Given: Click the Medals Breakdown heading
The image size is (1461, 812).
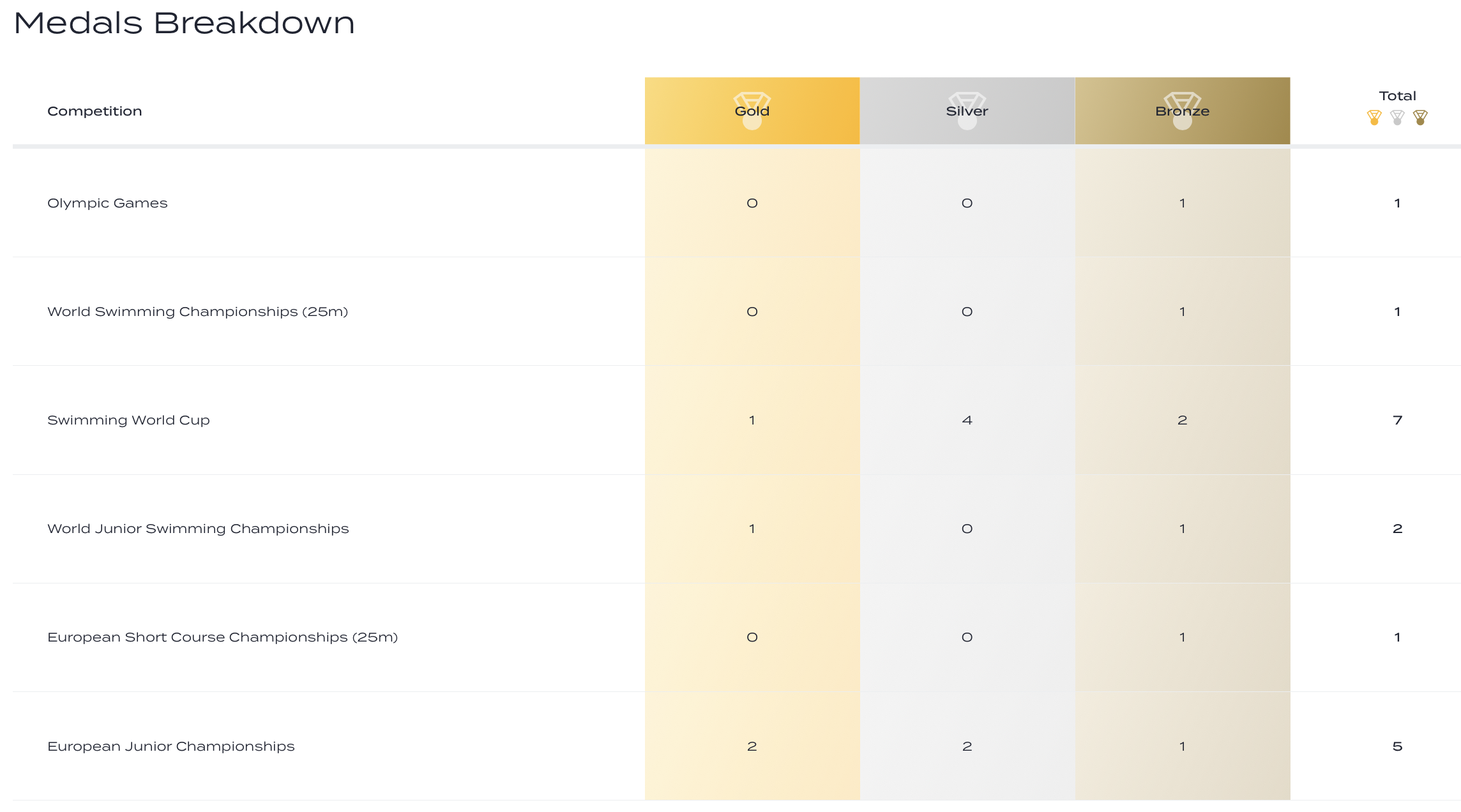Looking at the screenshot, I should 184,23.
